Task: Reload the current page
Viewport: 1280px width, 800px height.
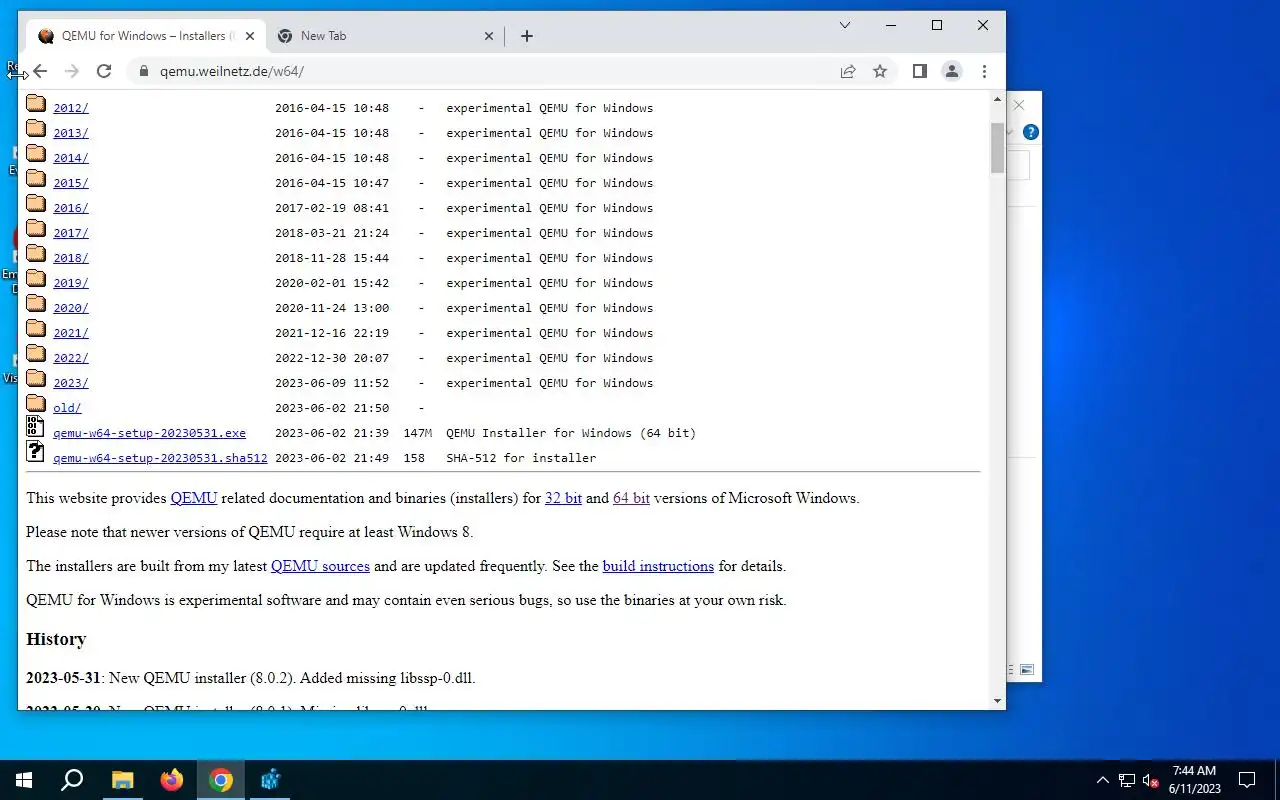Action: click(x=104, y=71)
